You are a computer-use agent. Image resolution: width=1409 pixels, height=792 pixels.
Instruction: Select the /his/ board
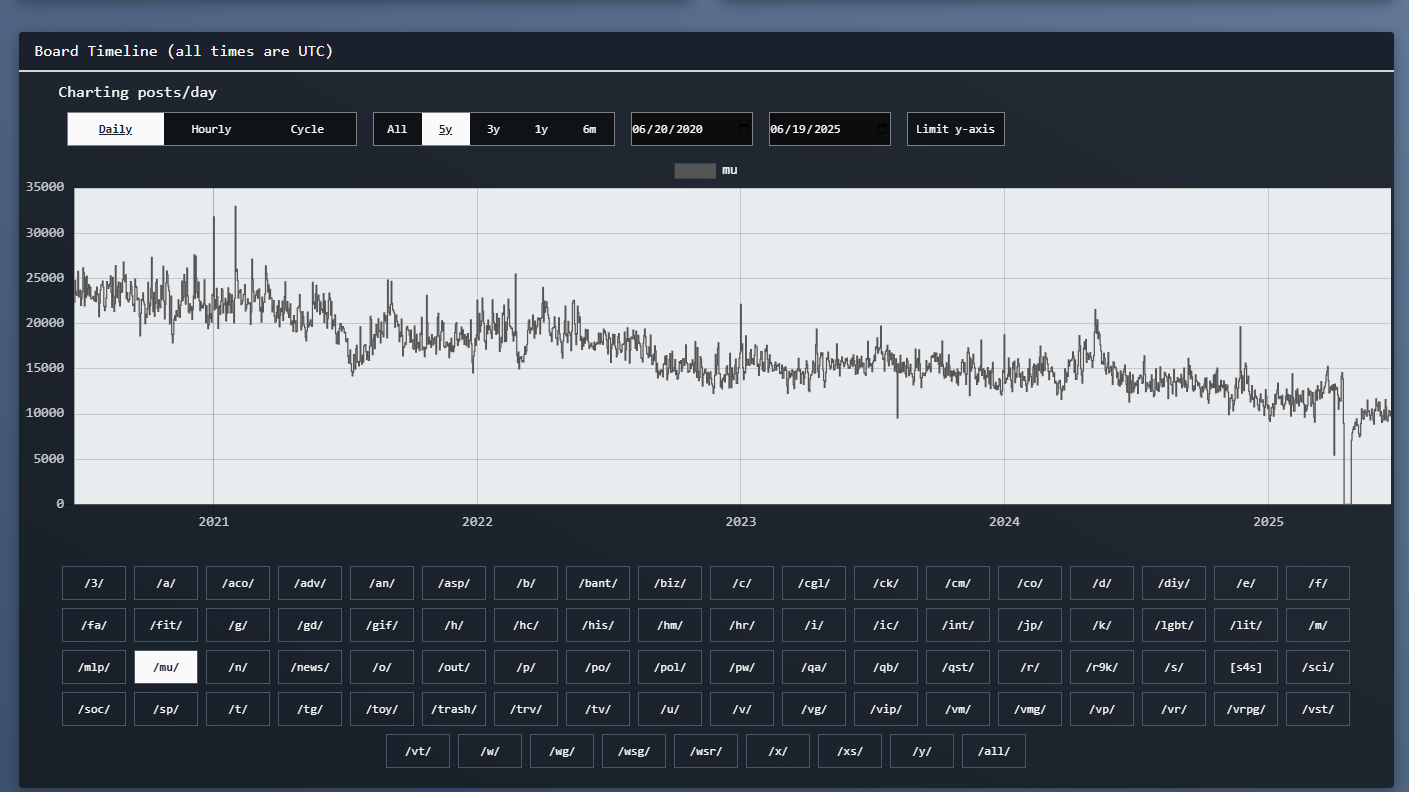click(598, 625)
